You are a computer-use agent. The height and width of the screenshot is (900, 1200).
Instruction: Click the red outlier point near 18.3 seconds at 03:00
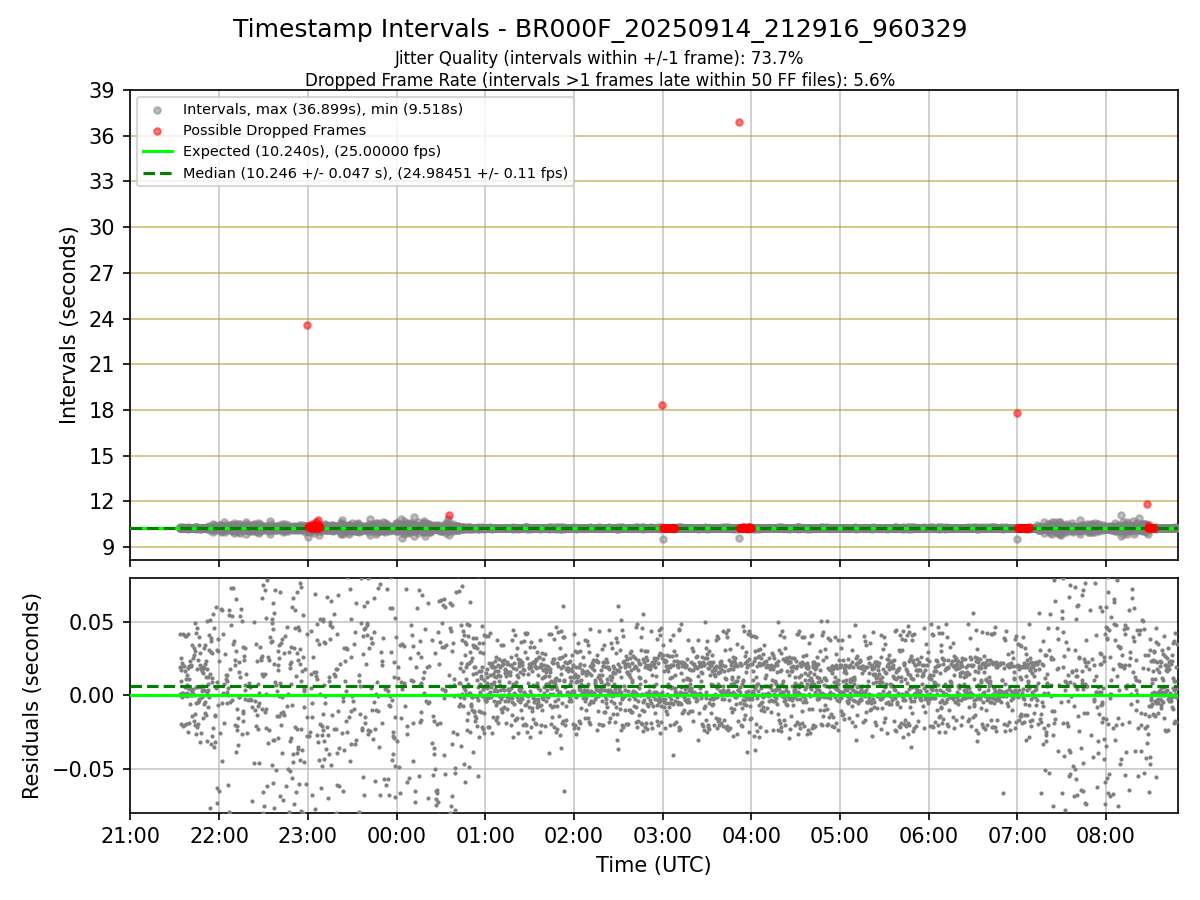click(x=662, y=405)
